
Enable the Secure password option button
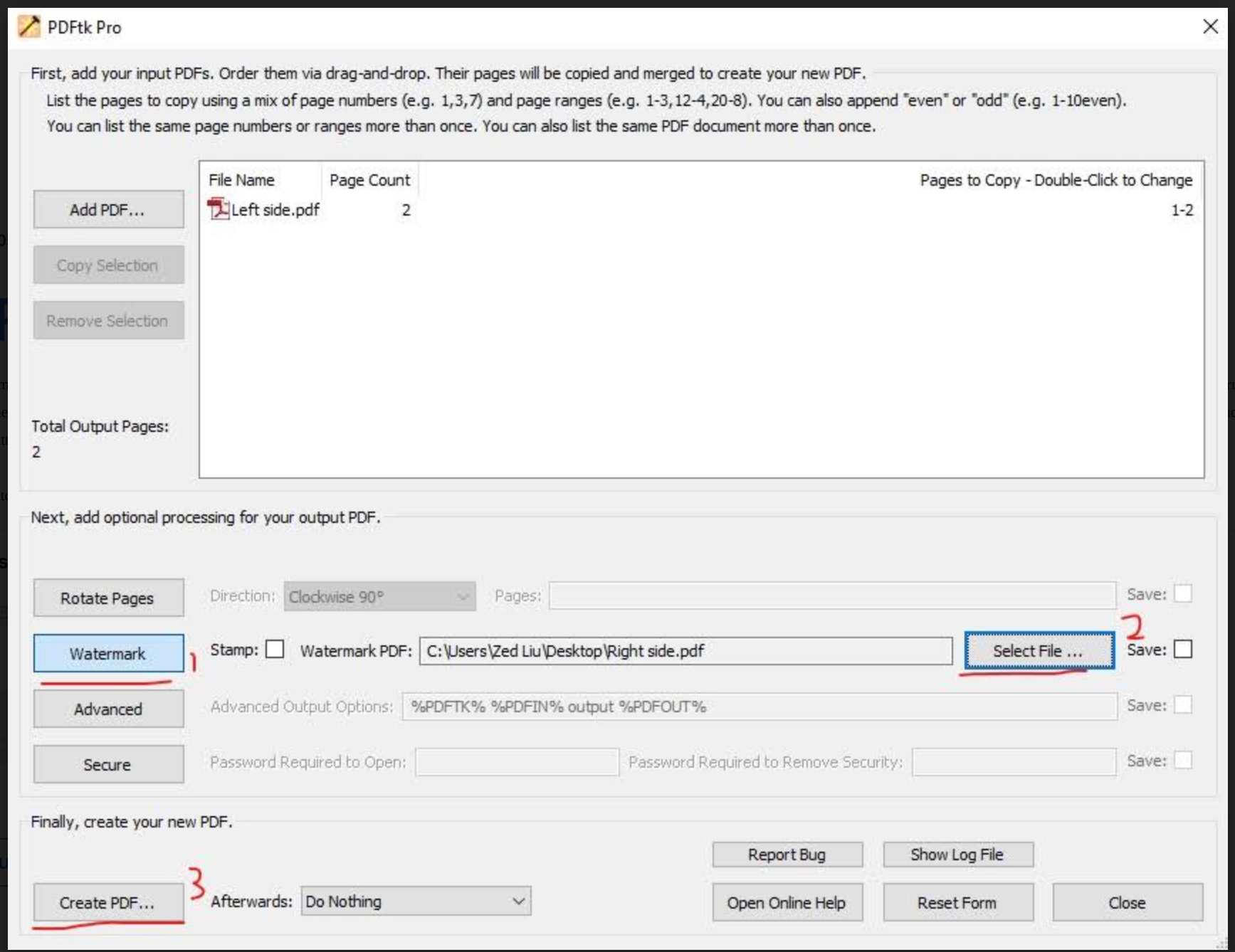pos(108,764)
